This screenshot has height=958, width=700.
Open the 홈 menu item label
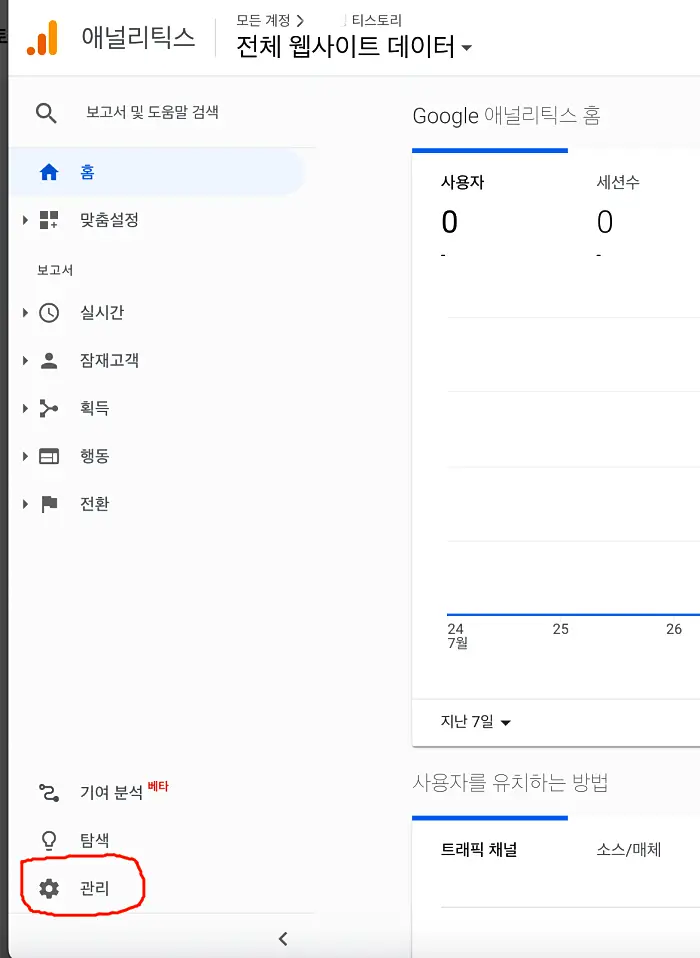click(87, 172)
